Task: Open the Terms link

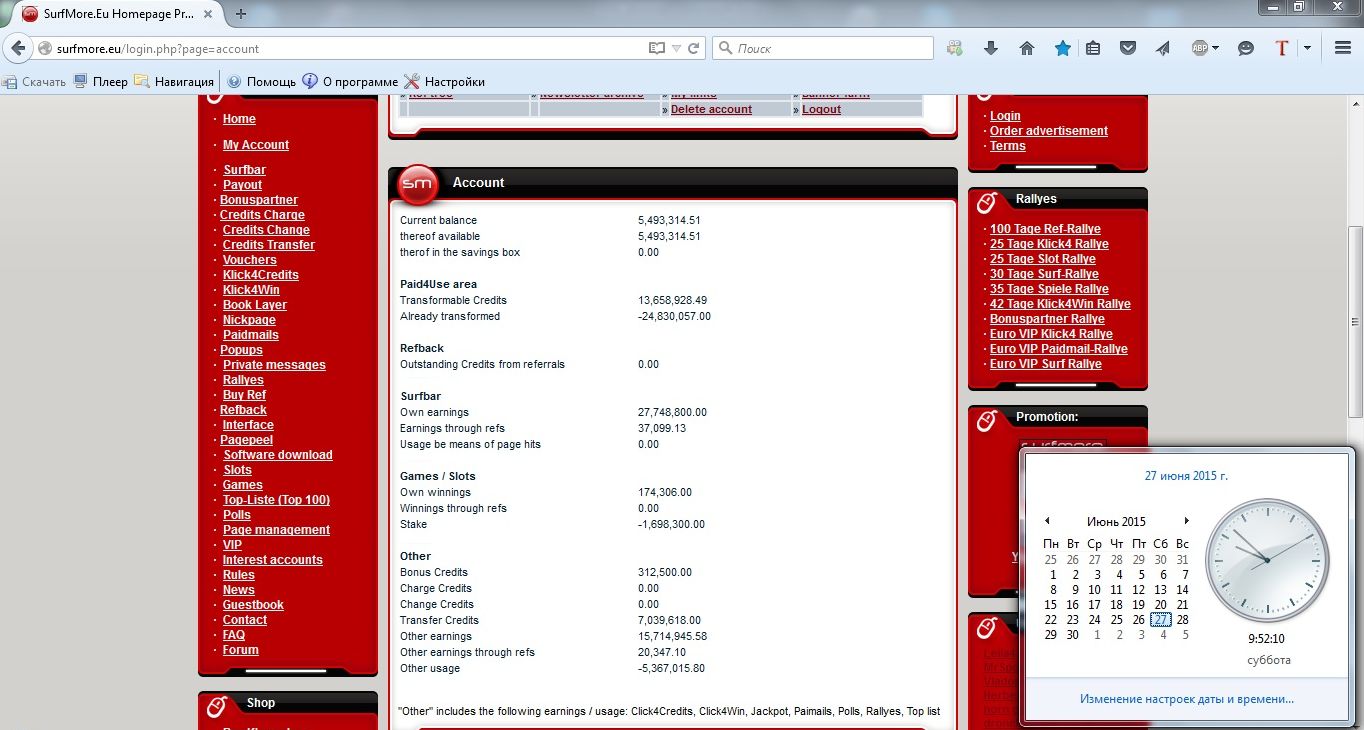Action: [1008, 146]
